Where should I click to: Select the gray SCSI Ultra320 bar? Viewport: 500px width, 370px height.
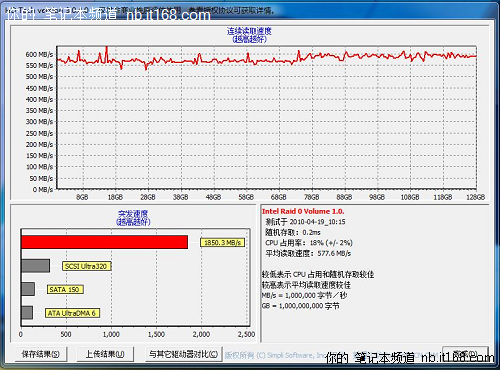pyautogui.click(x=35, y=266)
